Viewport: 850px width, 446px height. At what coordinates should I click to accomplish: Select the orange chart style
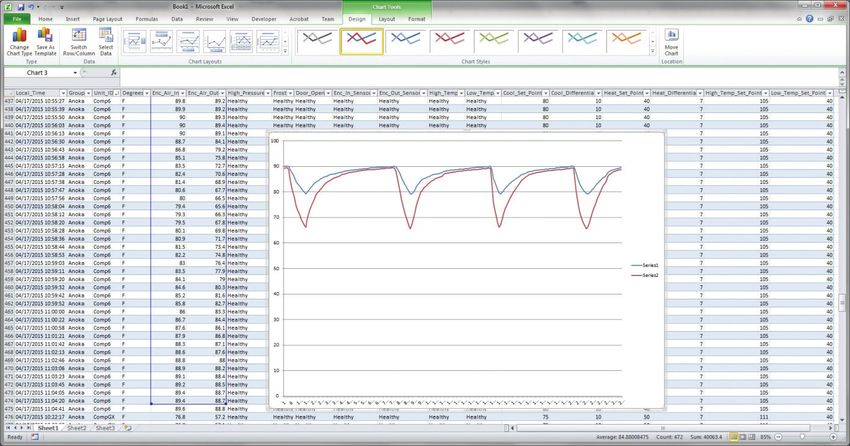tap(627, 42)
